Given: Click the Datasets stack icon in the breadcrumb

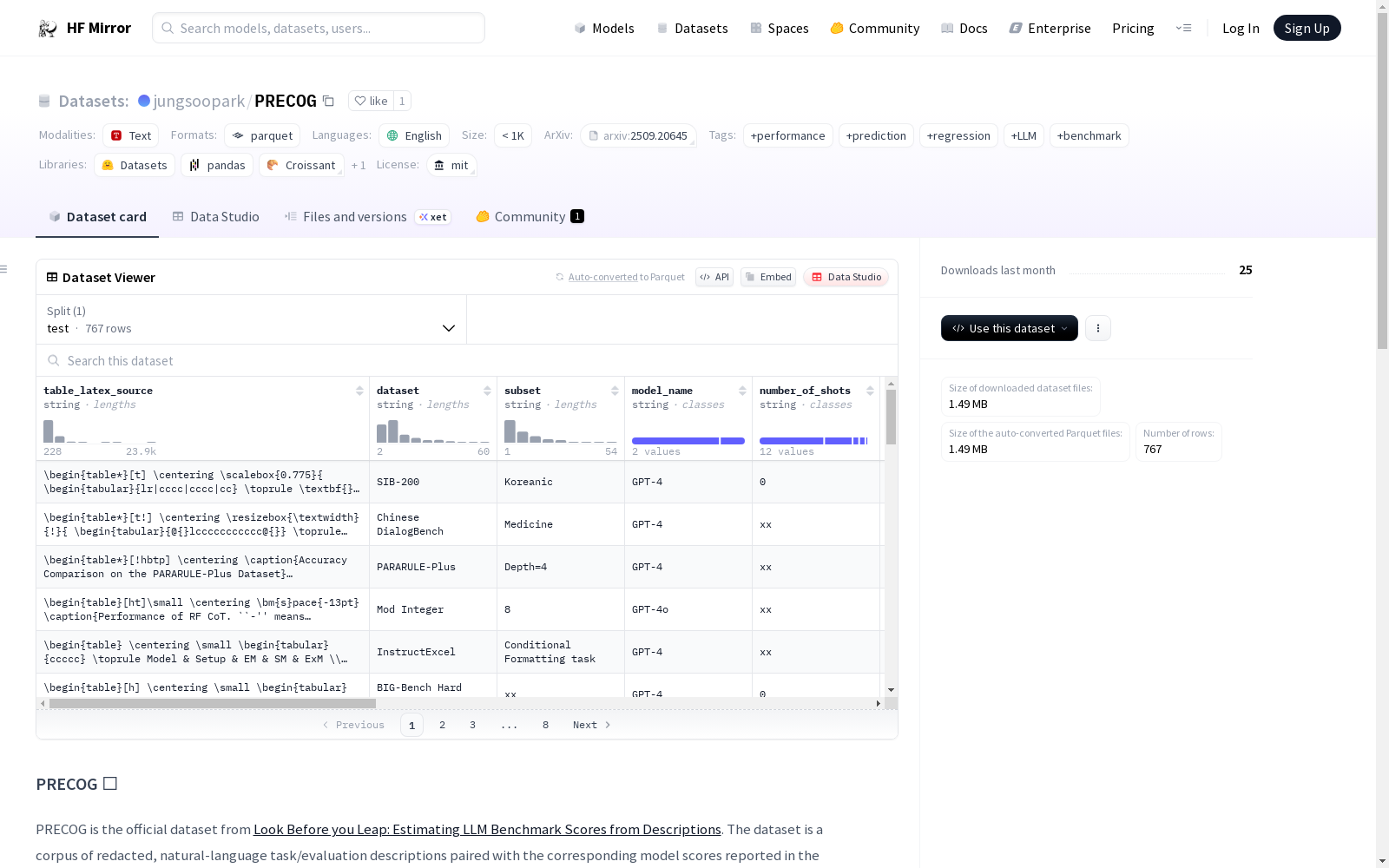Looking at the screenshot, I should (x=44, y=101).
